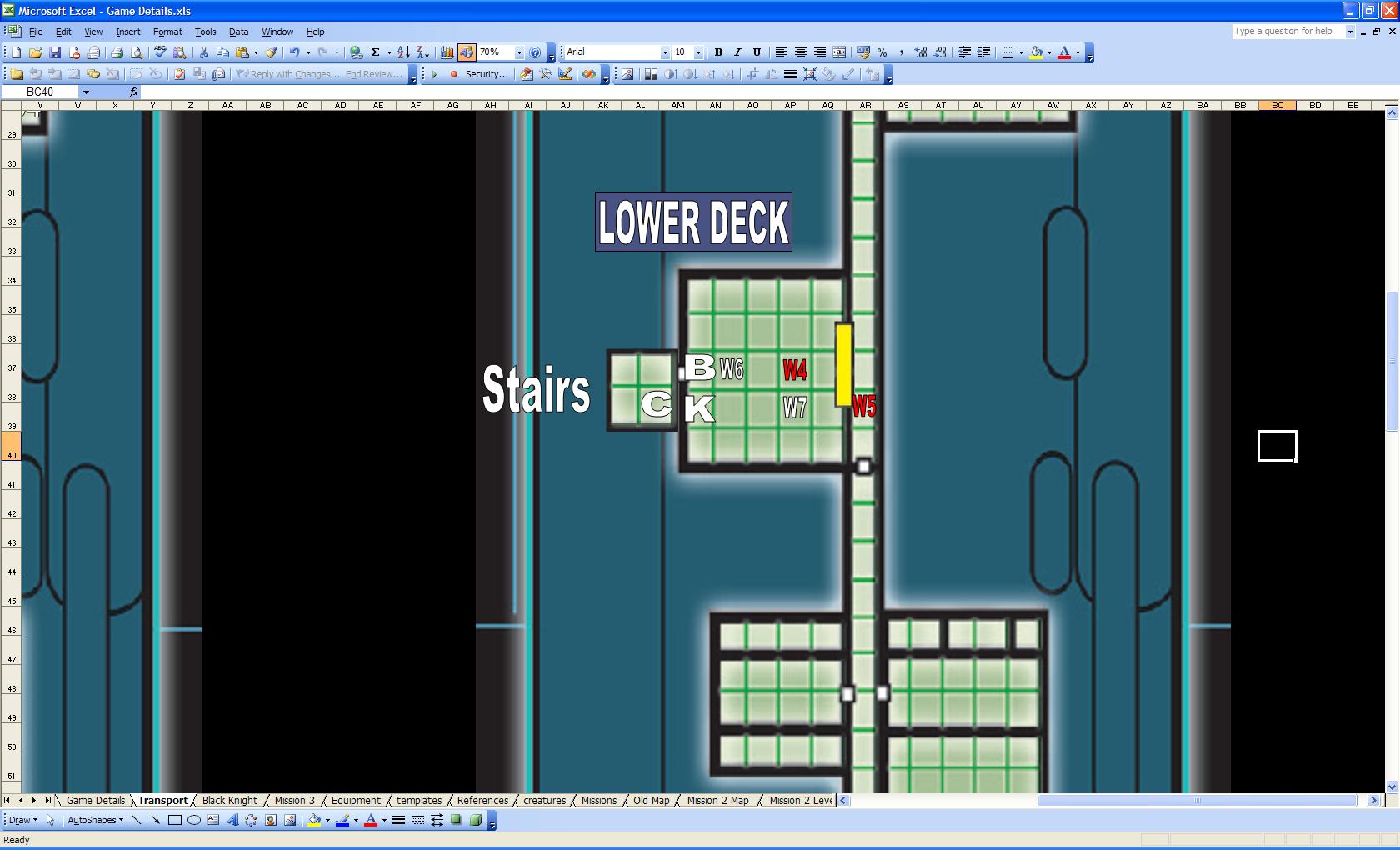Activate the Format Painter brush
This screenshot has height=850, width=1400.
(x=271, y=52)
